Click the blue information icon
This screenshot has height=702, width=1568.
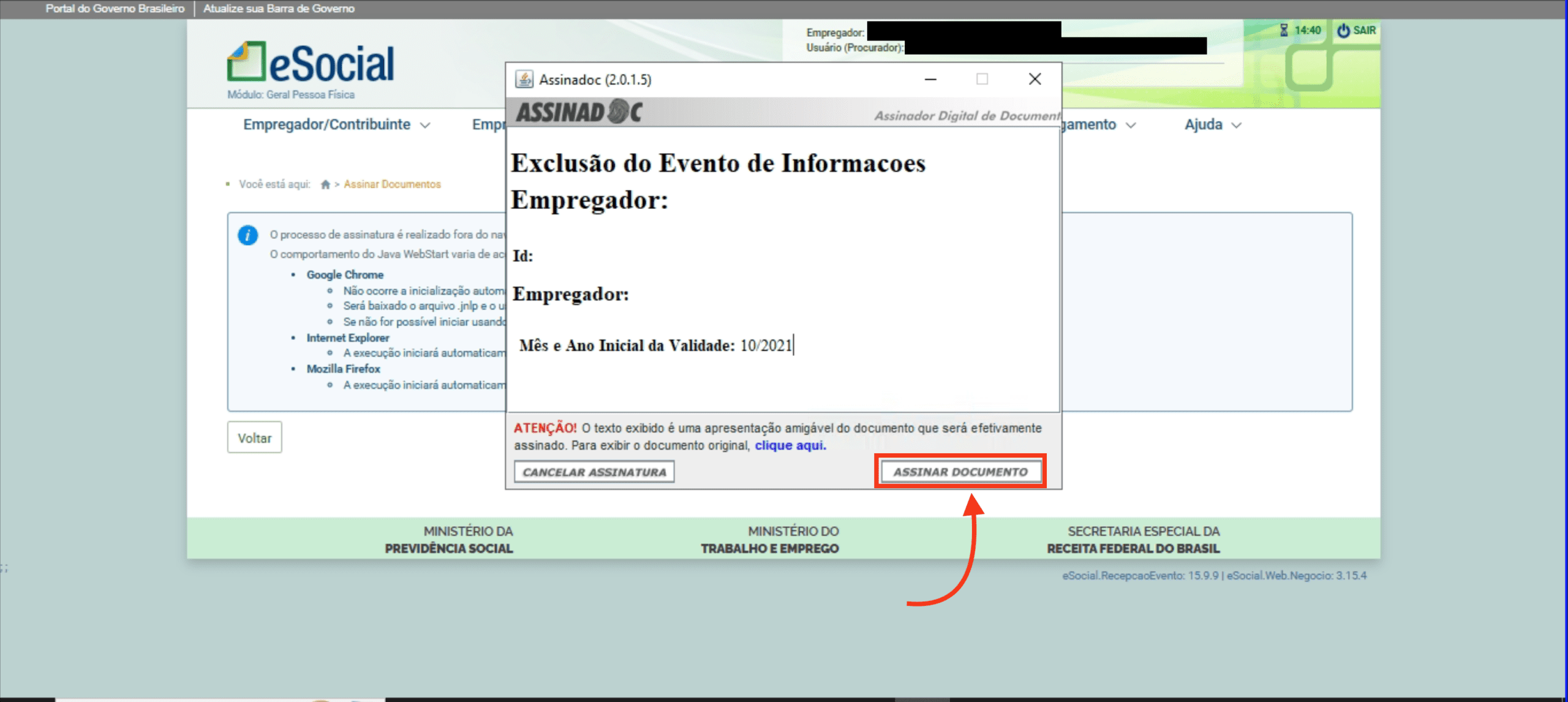[247, 235]
